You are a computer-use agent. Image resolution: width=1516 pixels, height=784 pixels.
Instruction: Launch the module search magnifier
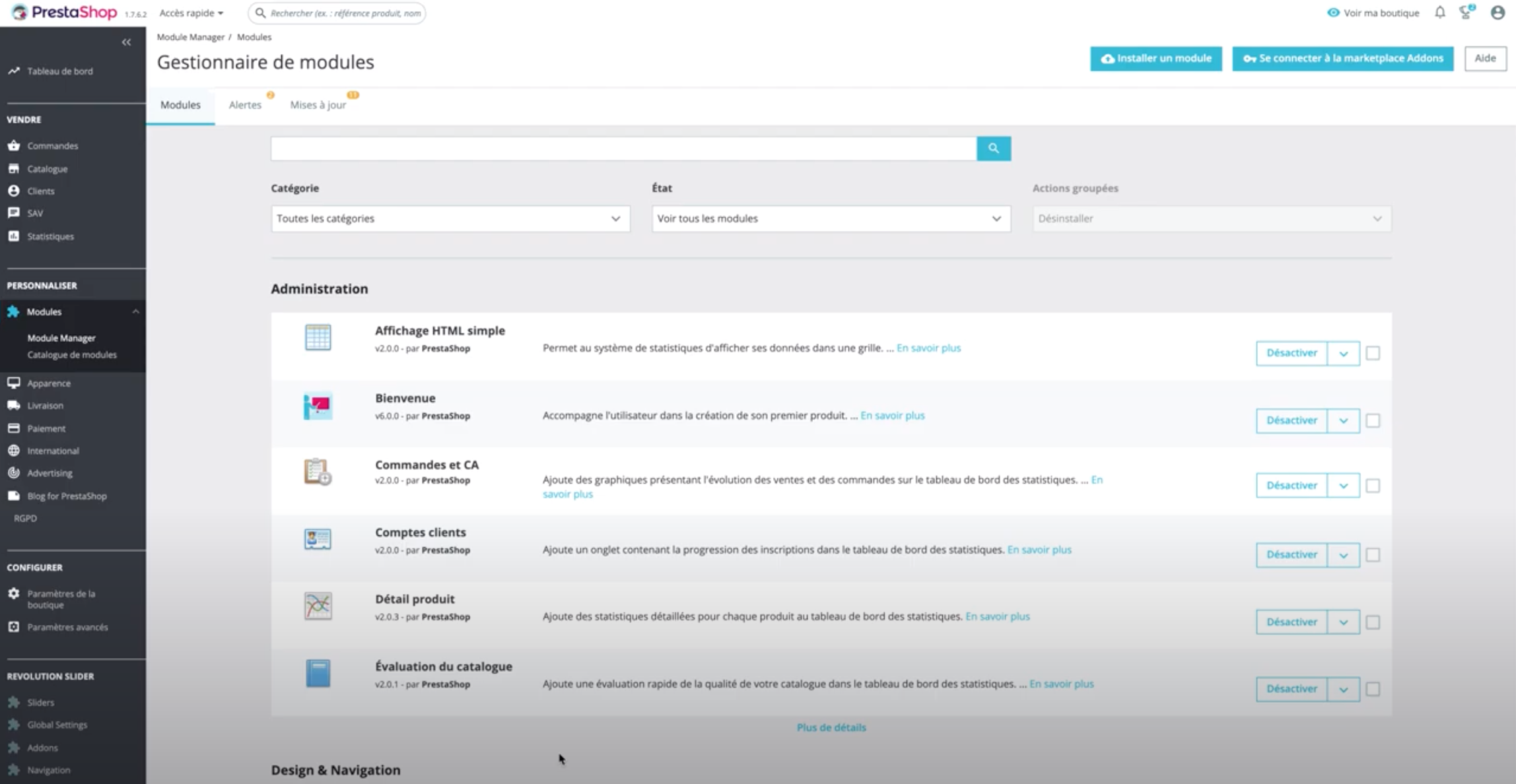[993, 148]
